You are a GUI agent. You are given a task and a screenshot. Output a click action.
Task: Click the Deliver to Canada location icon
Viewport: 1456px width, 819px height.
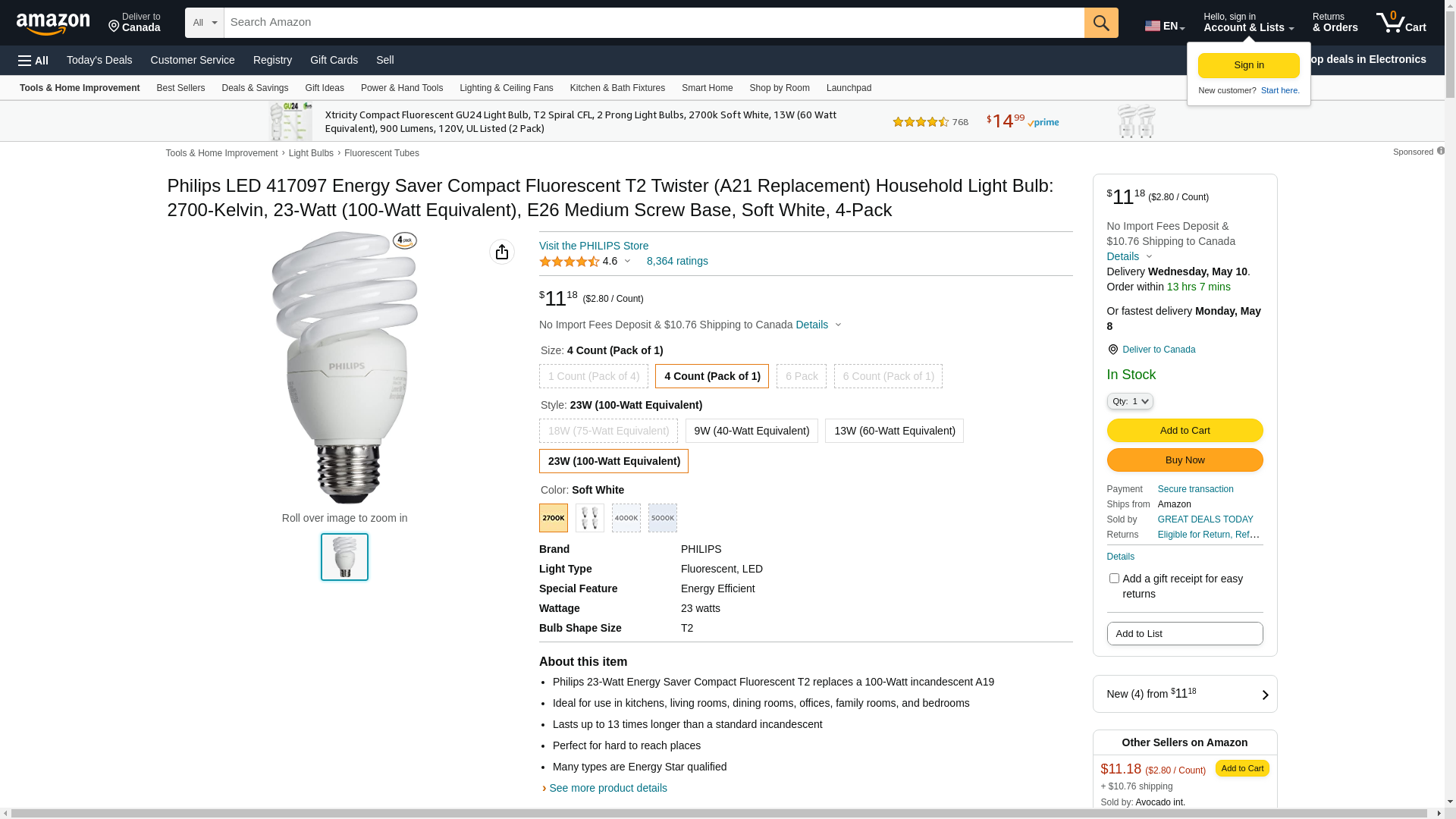[x=1112, y=350]
